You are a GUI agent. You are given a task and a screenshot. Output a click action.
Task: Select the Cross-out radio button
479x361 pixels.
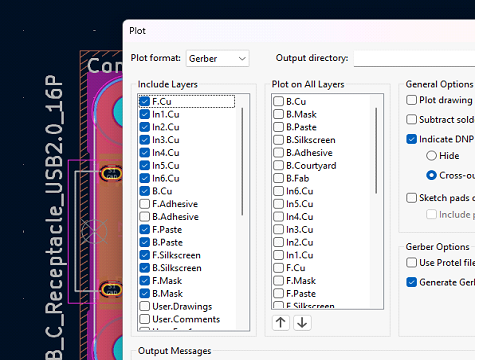point(431,175)
